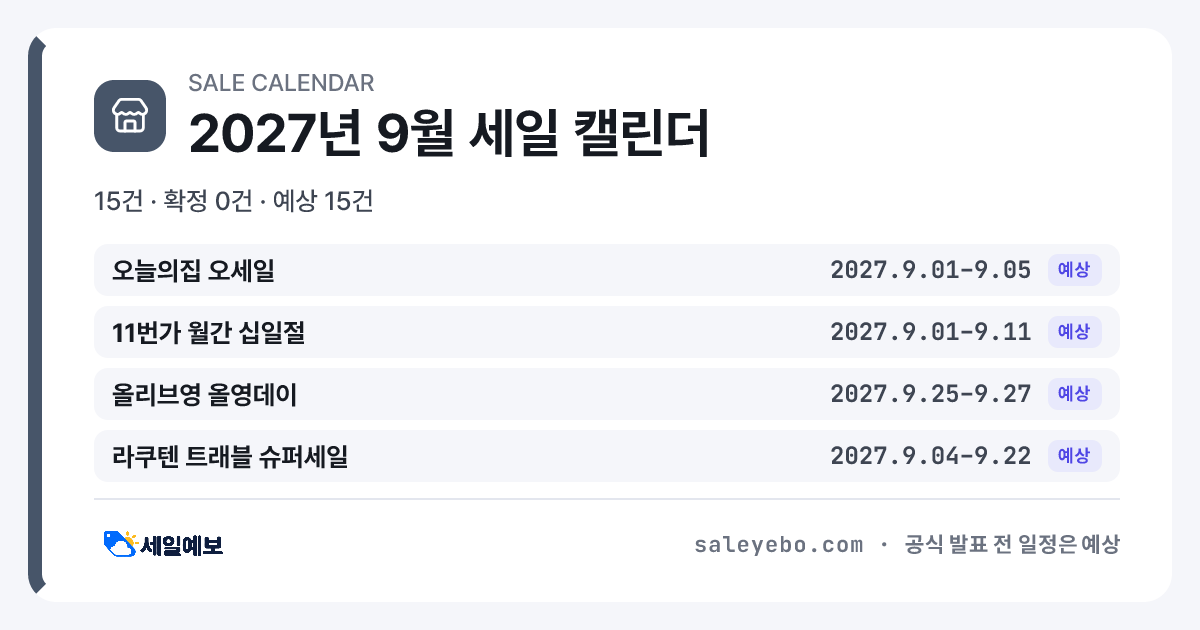Image resolution: width=1200 pixels, height=630 pixels.
Task: Click the 세일예보 cloud tag logo icon
Action: point(120,544)
